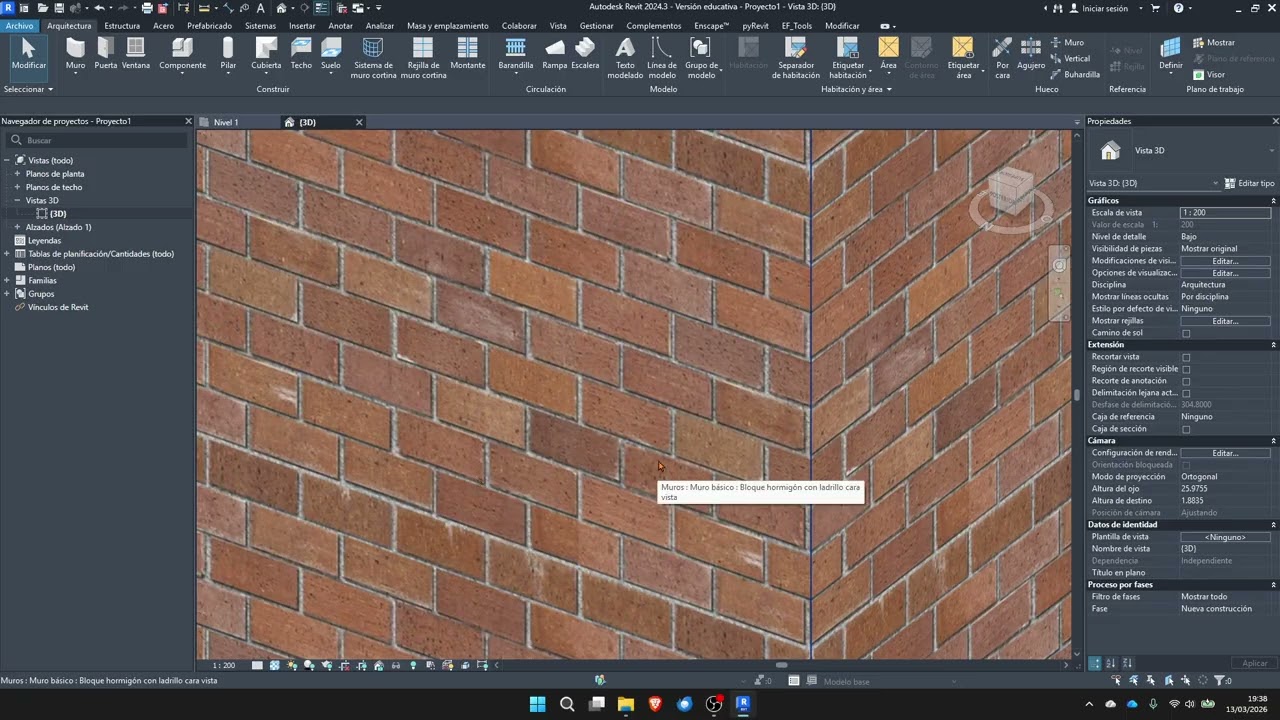The width and height of the screenshot is (1280, 720).
Task: Click the Buscar search field
Action: [97, 140]
